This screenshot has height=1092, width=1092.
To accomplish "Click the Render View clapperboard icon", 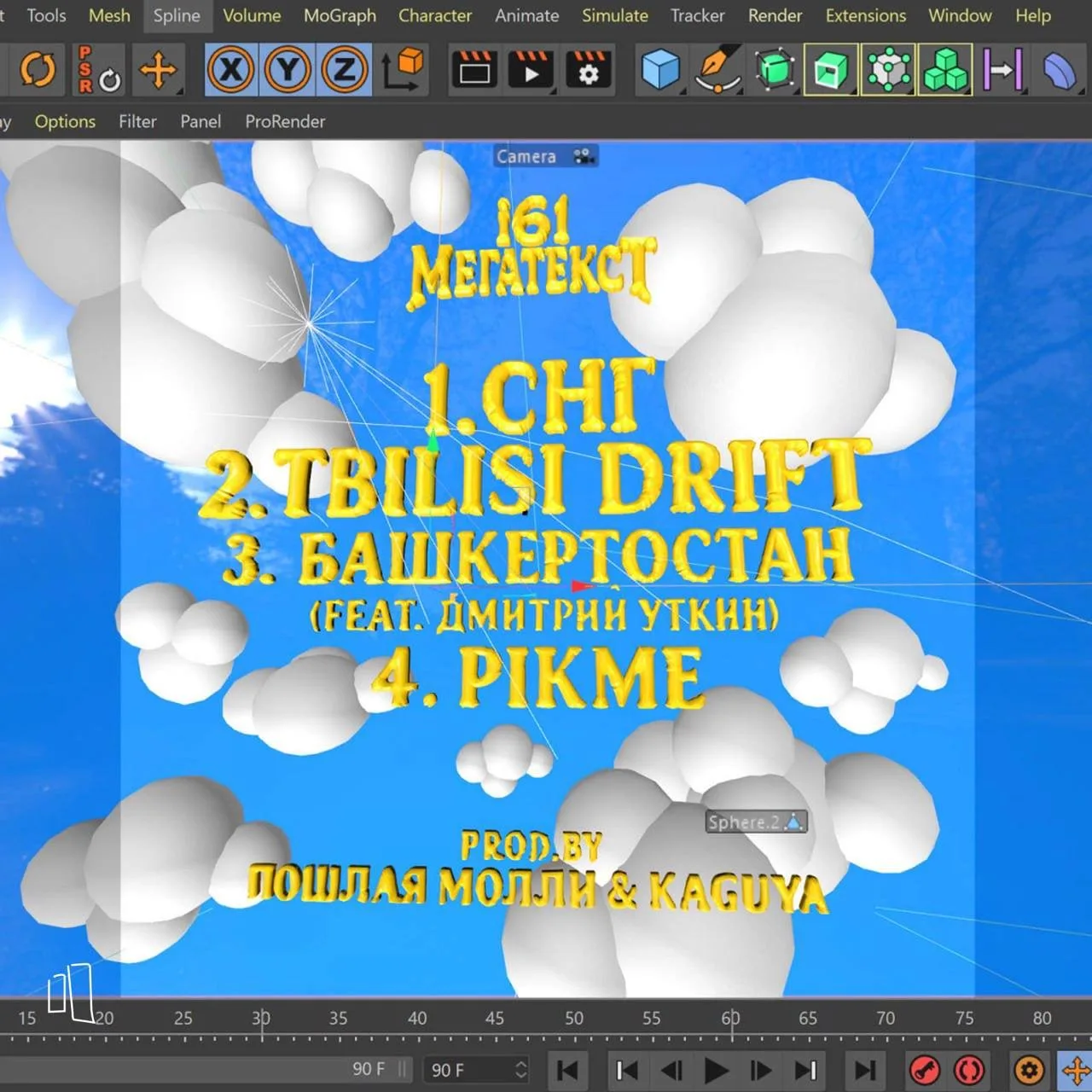I will (x=474, y=70).
